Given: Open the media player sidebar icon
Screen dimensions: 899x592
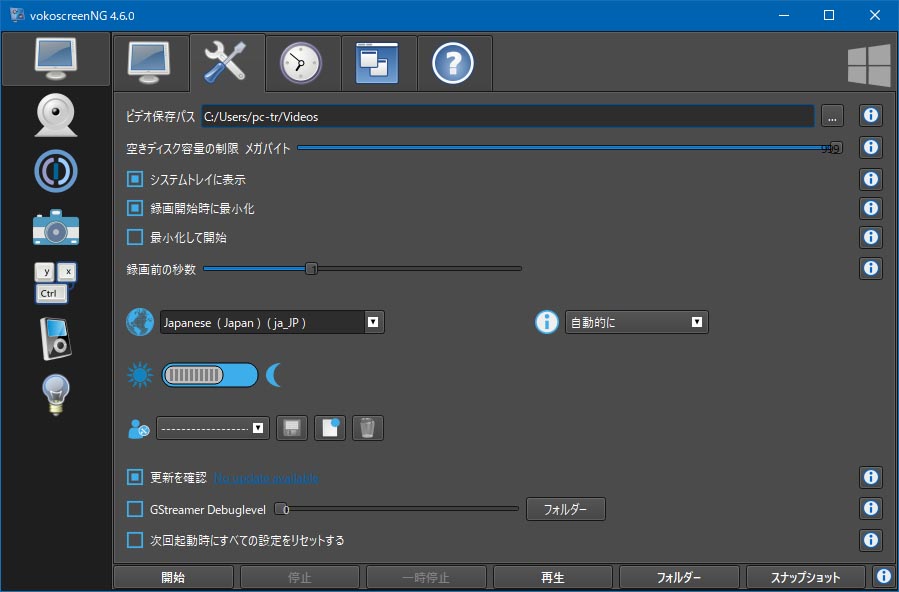Looking at the screenshot, I should (56, 338).
